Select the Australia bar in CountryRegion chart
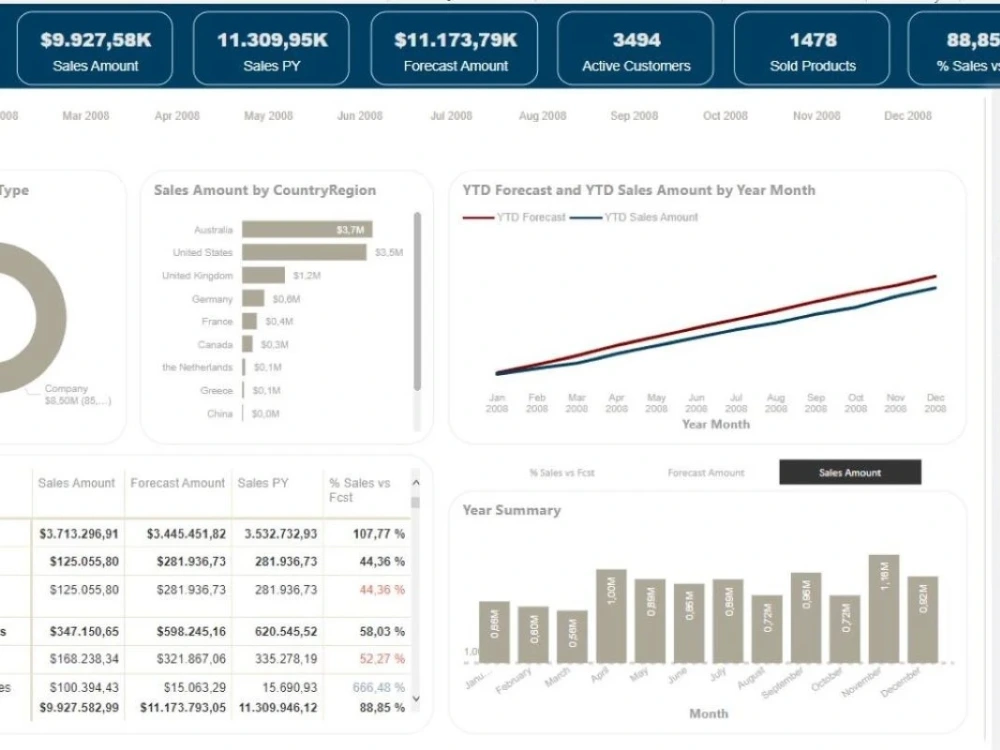 307,229
